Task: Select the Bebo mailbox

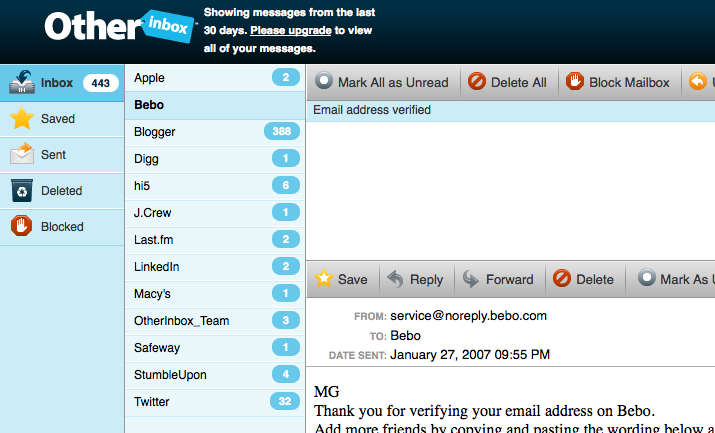Action: tap(215, 105)
